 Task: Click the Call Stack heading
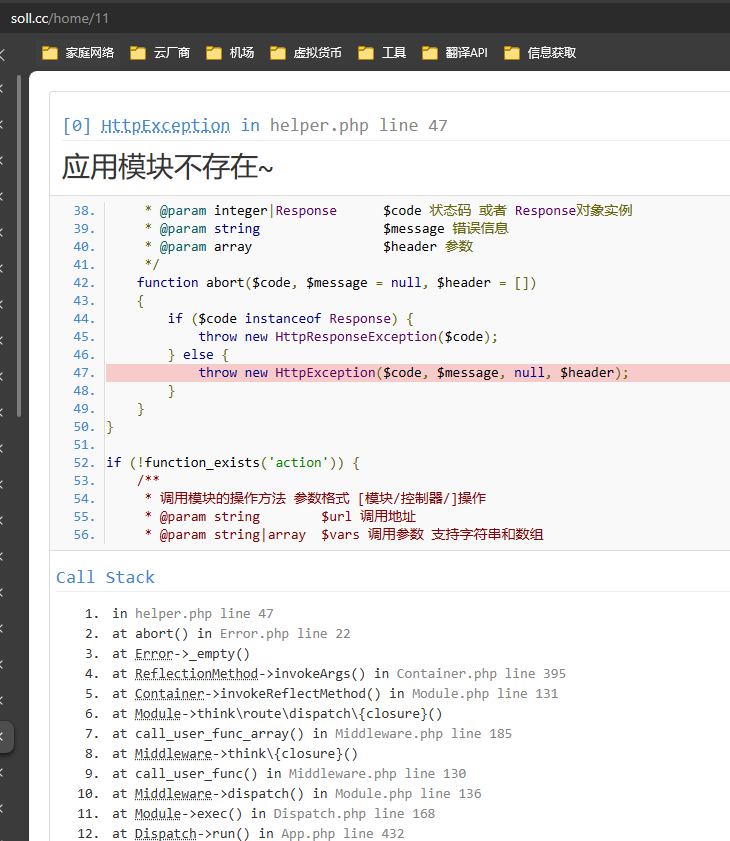105,577
